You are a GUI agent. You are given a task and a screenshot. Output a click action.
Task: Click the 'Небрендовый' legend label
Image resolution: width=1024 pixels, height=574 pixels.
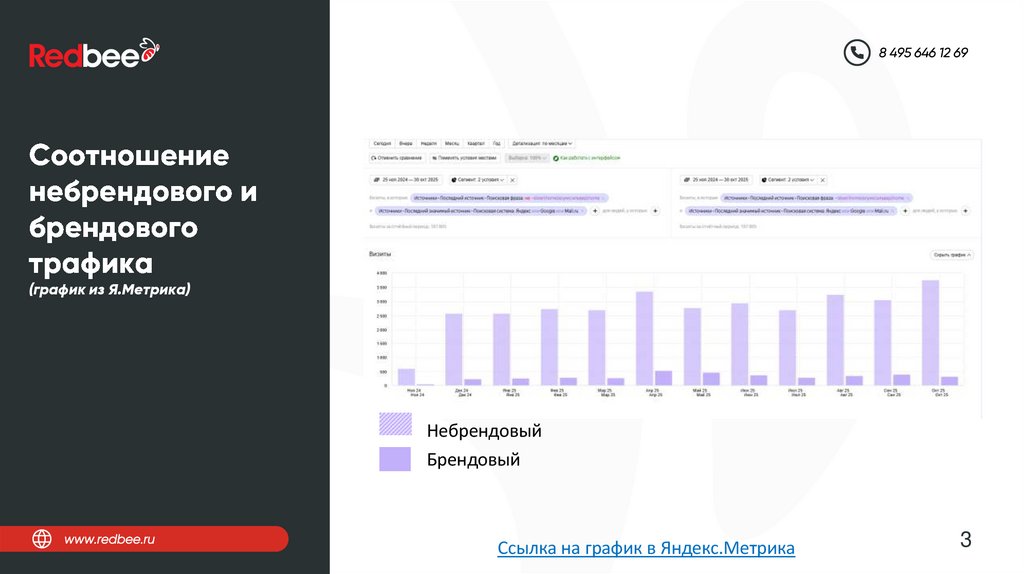point(484,431)
